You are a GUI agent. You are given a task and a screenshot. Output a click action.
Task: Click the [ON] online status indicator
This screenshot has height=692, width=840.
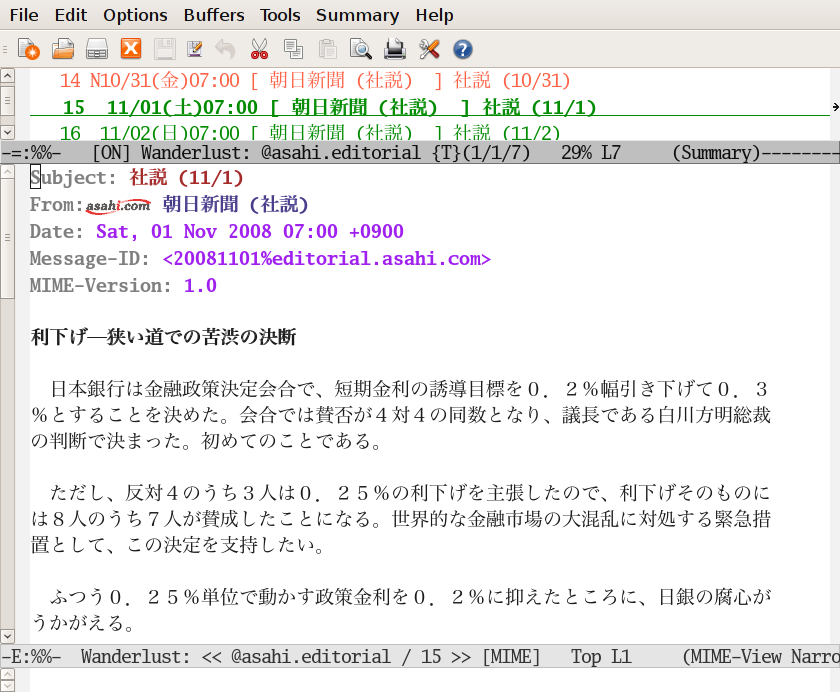click(x=111, y=153)
